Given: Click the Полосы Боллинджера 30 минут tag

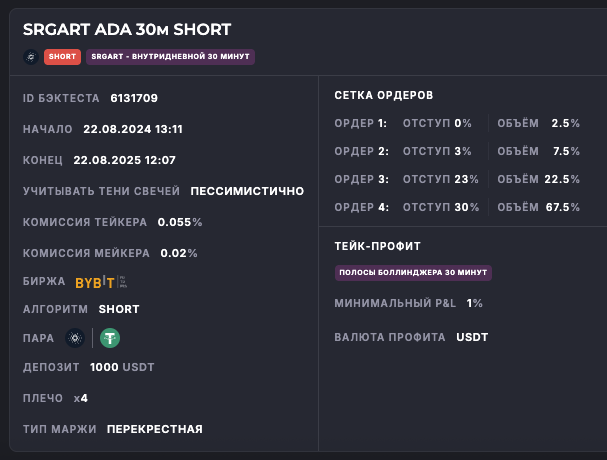Looking at the screenshot, I should 414,272.
